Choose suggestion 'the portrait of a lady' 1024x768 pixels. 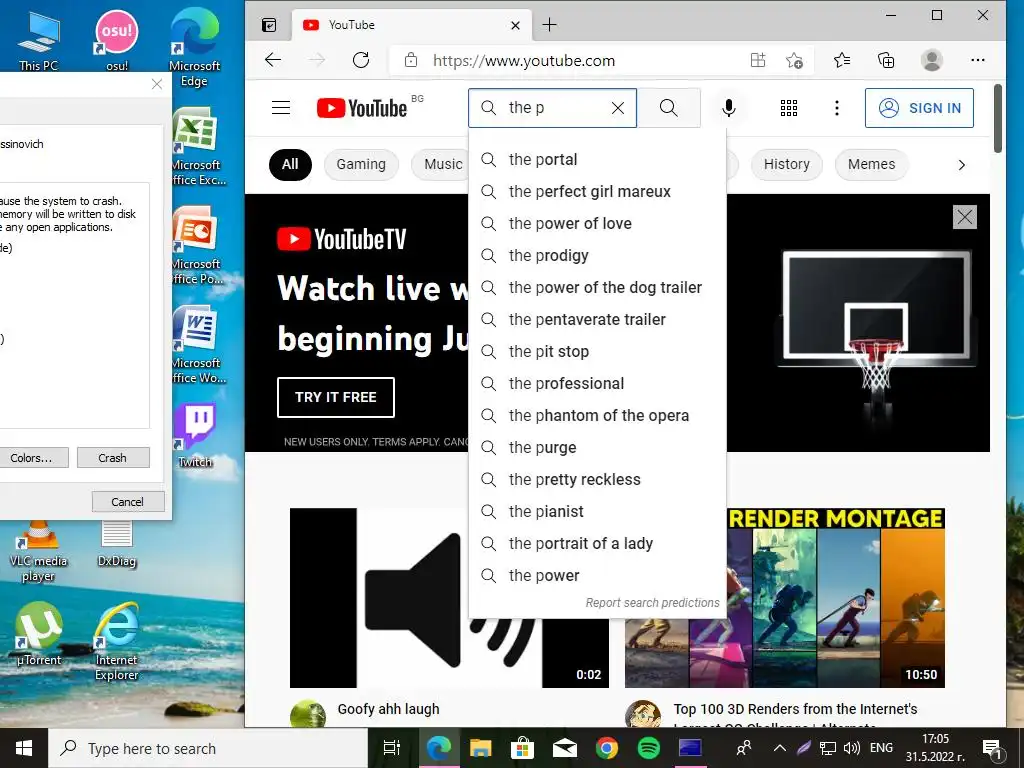(597, 543)
